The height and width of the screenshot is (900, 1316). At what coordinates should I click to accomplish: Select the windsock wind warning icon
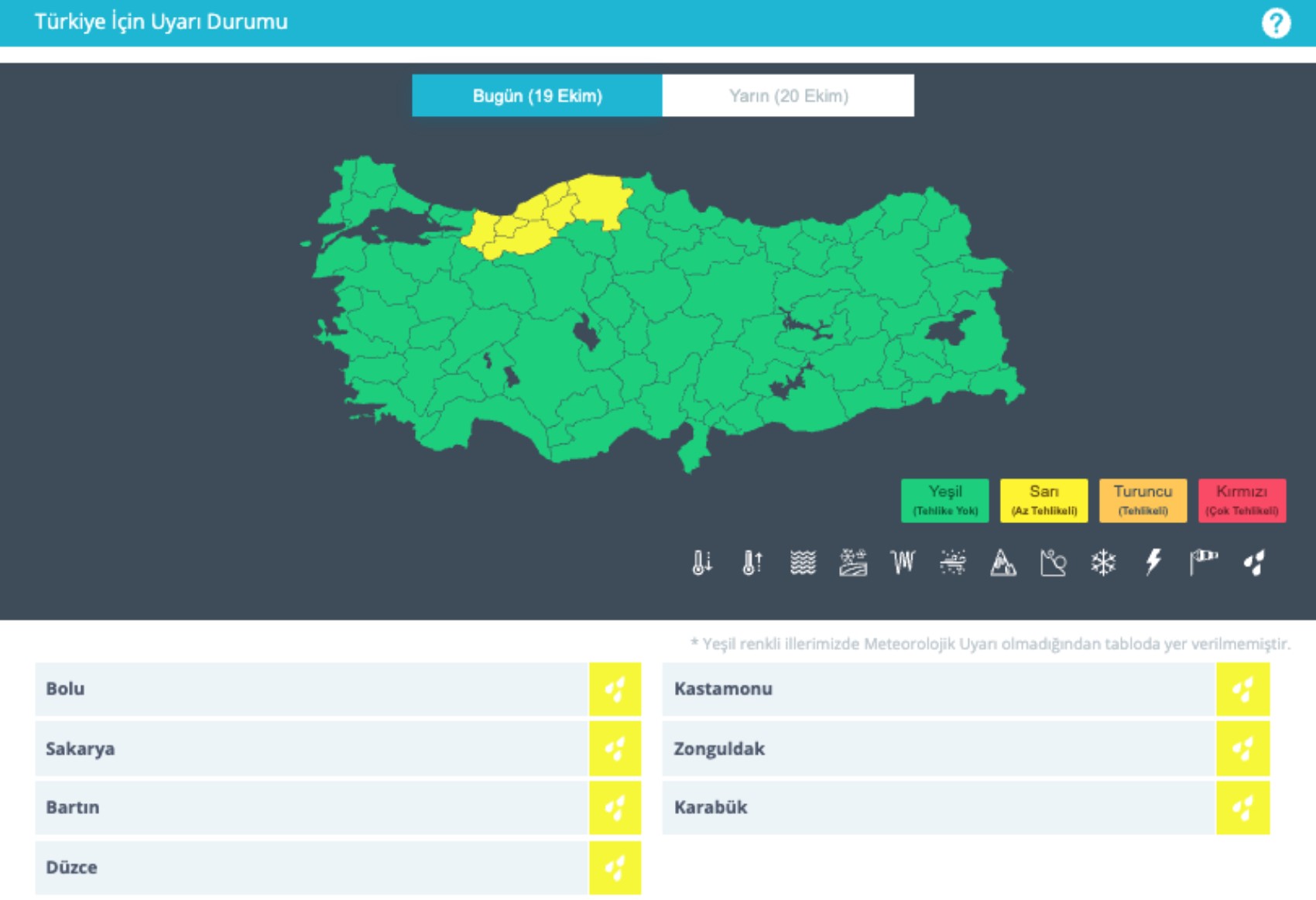pyautogui.click(x=1204, y=563)
